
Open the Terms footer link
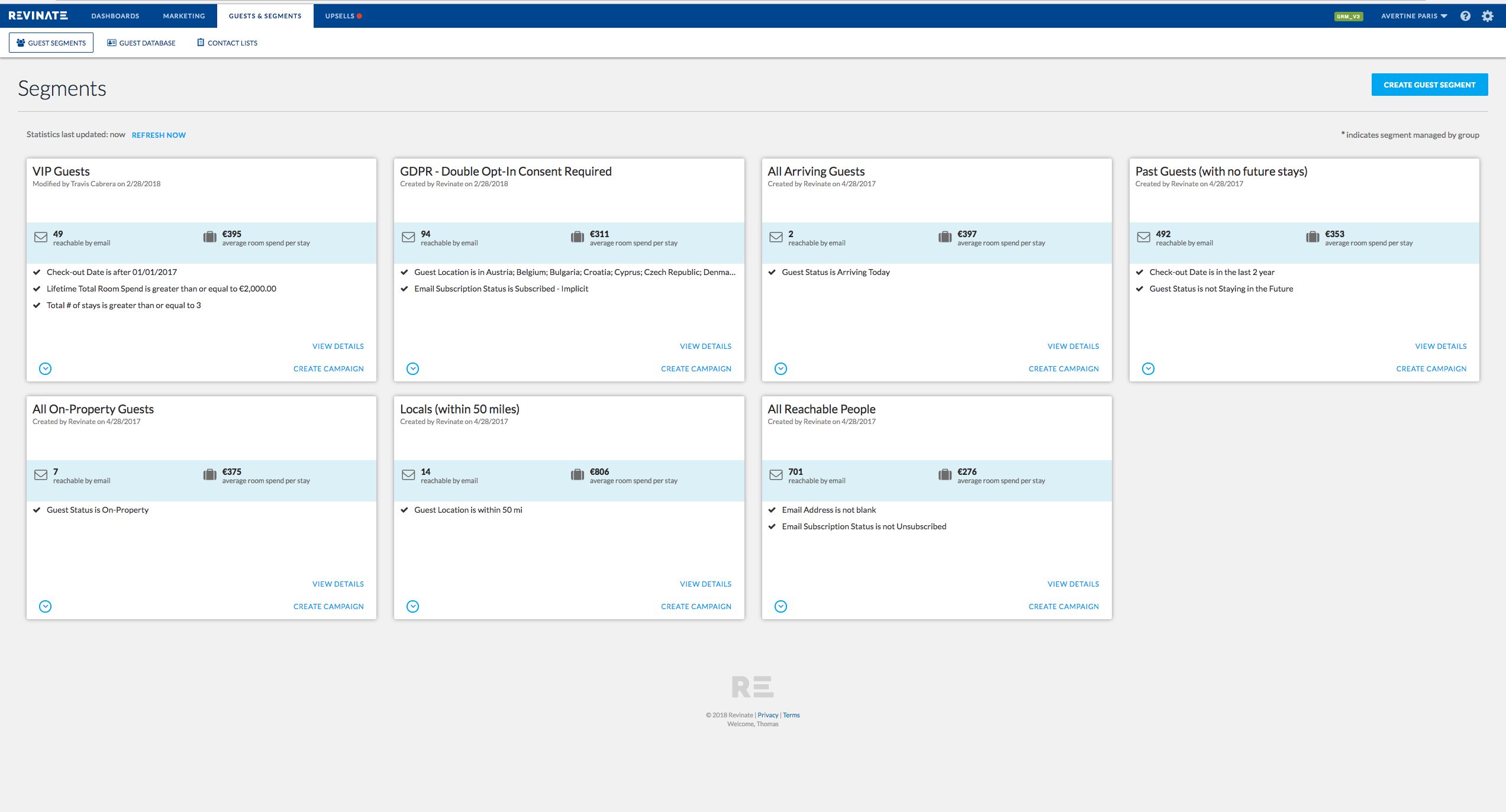[x=791, y=715]
